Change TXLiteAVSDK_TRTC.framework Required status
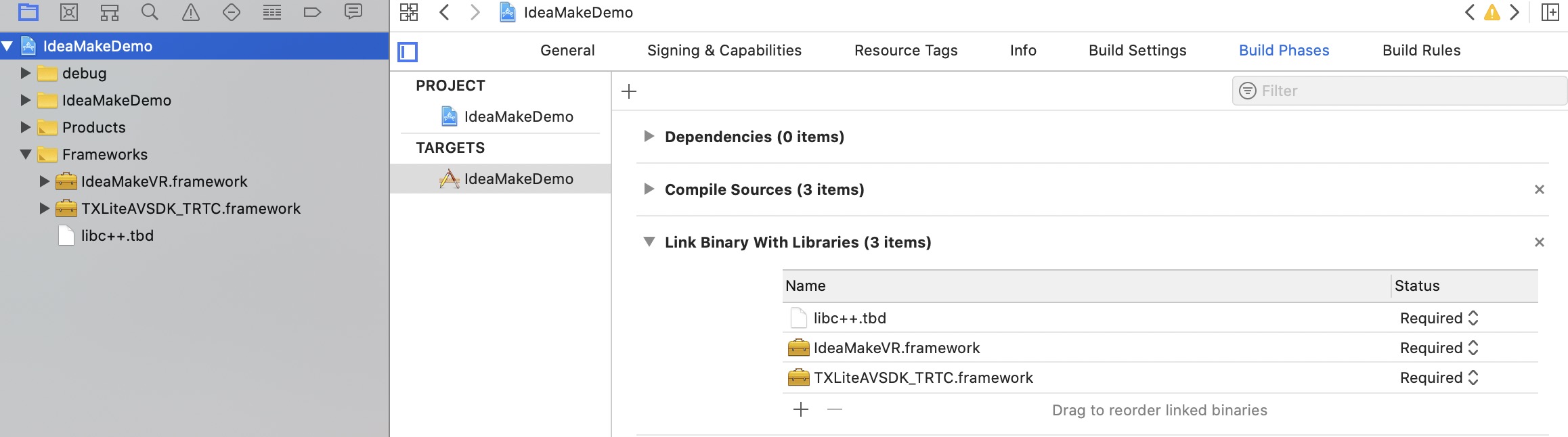 pos(1473,377)
